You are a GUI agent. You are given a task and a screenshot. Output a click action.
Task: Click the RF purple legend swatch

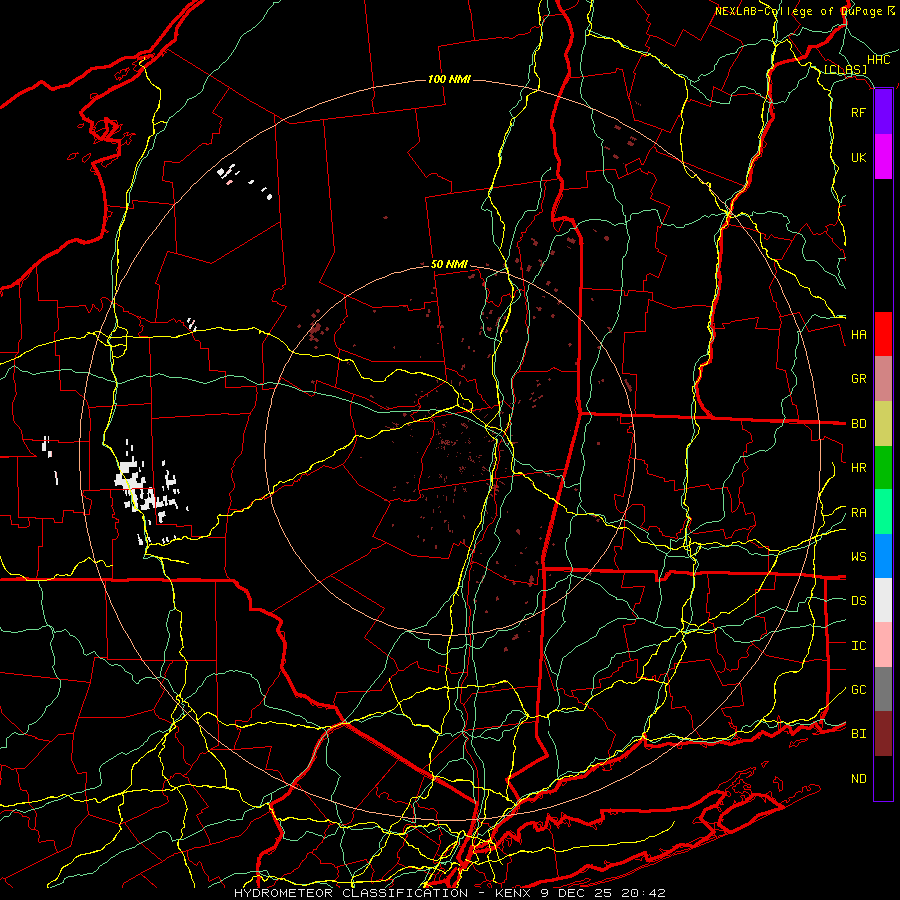click(x=883, y=112)
